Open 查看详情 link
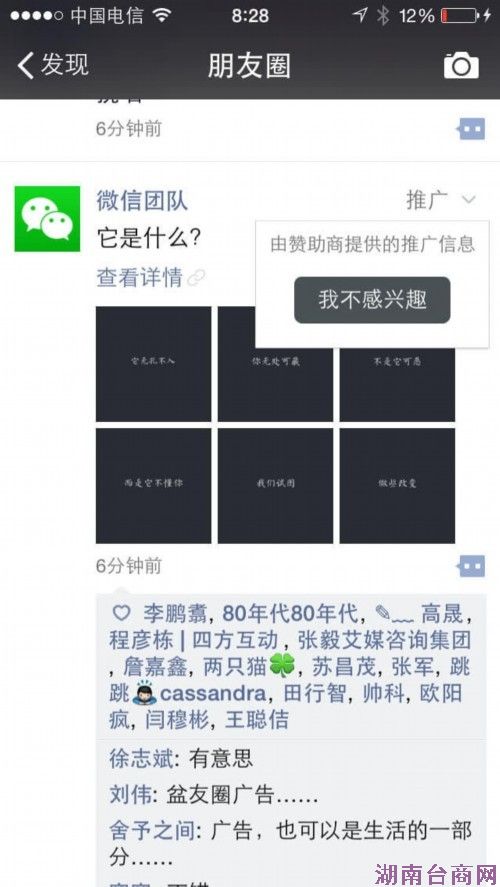 [140, 278]
